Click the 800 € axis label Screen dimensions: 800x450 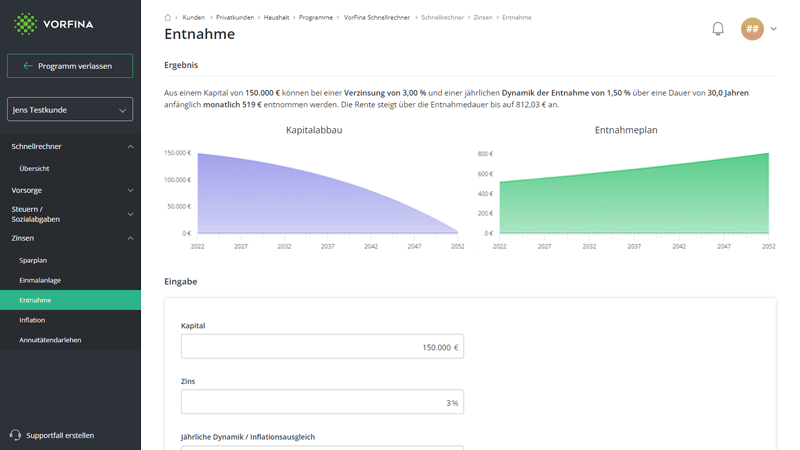point(485,154)
